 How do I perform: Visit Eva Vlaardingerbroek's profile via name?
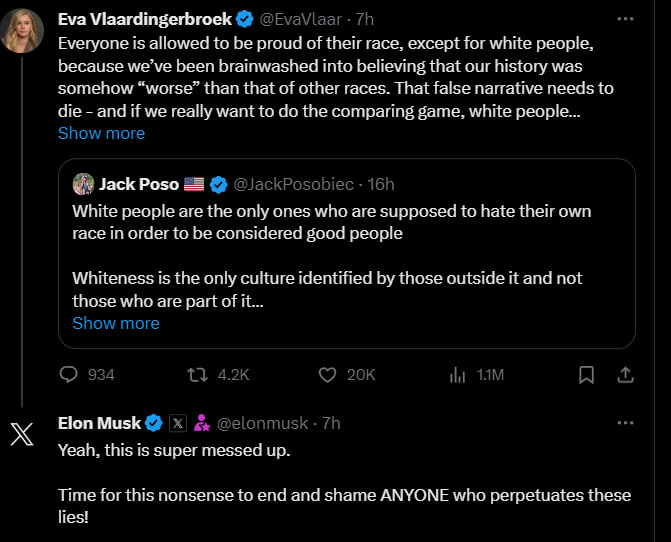click(144, 18)
